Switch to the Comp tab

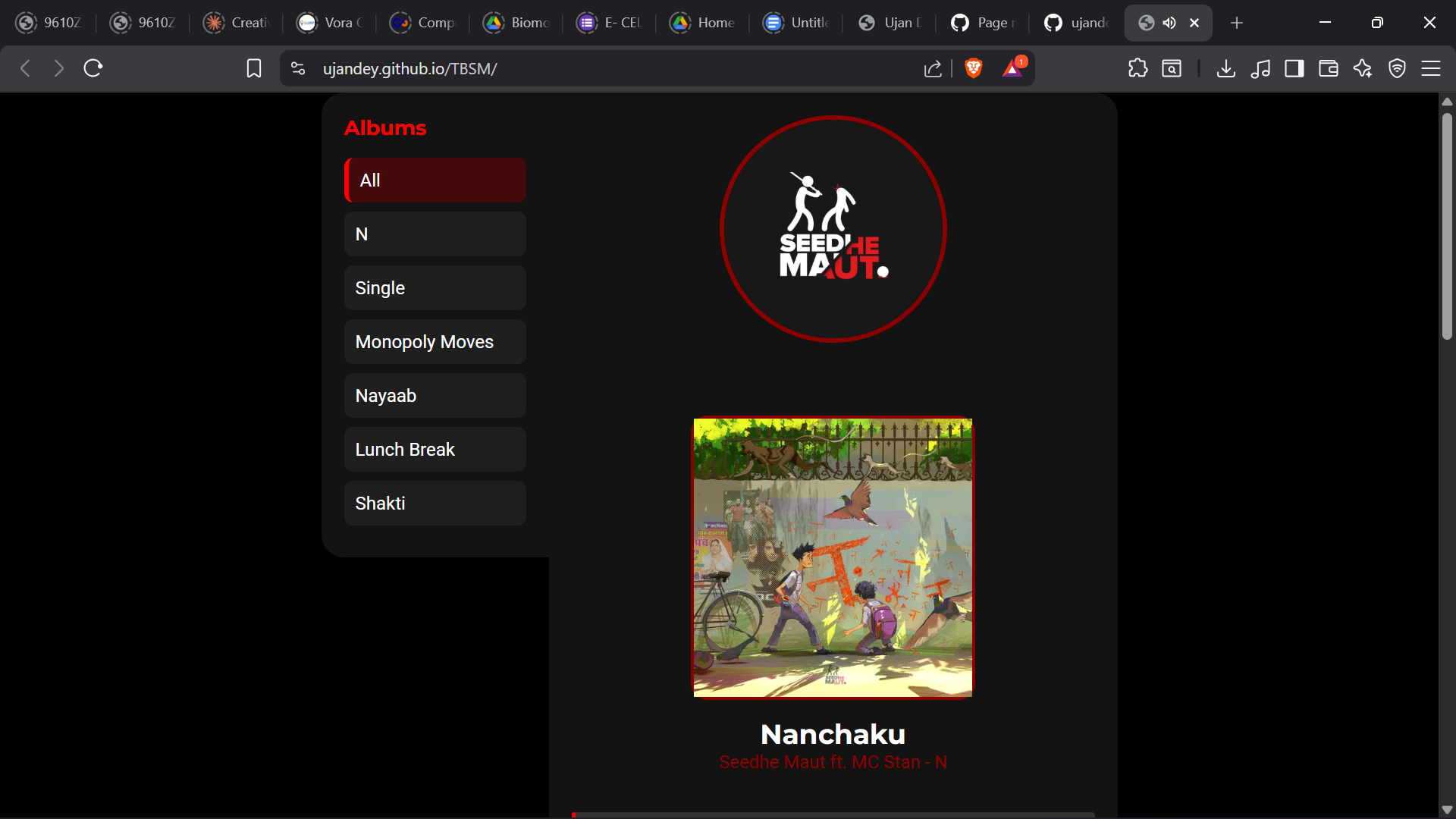click(423, 23)
